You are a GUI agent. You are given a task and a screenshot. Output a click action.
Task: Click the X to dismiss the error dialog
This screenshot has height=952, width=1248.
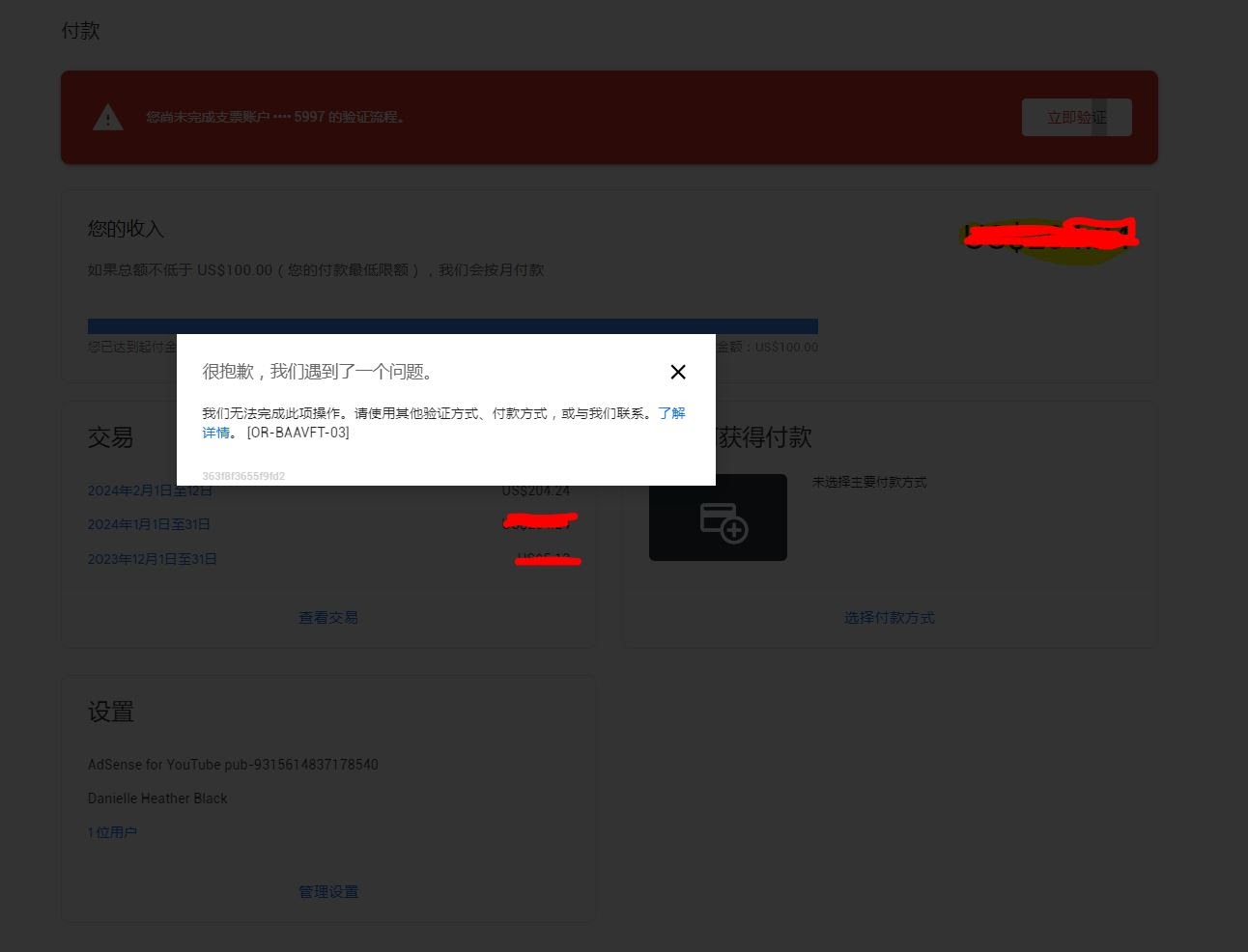click(677, 372)
